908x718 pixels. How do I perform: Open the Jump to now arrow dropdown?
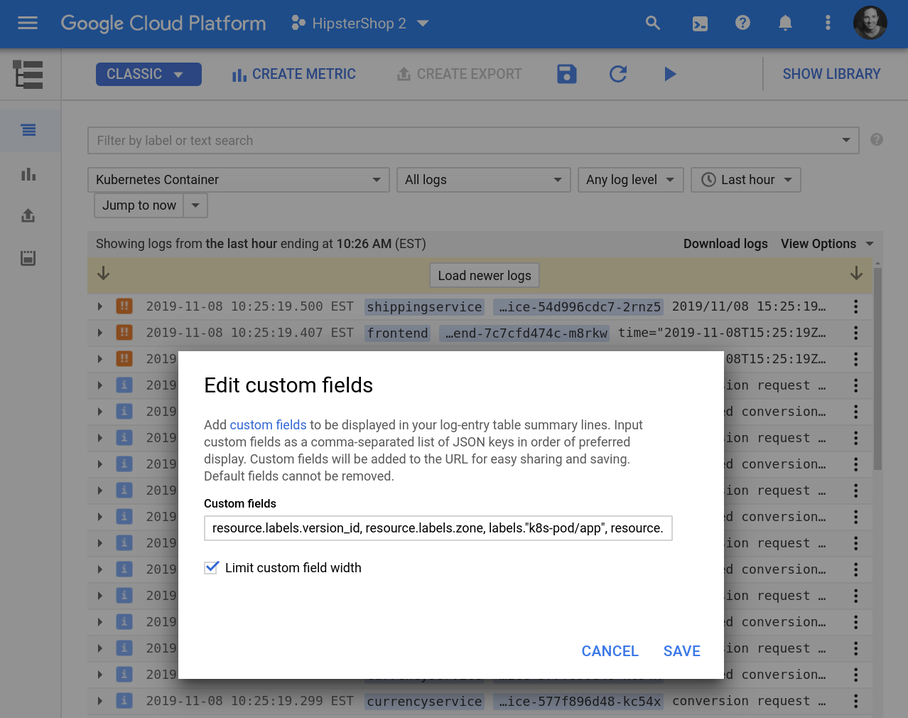tap(196, 206)
